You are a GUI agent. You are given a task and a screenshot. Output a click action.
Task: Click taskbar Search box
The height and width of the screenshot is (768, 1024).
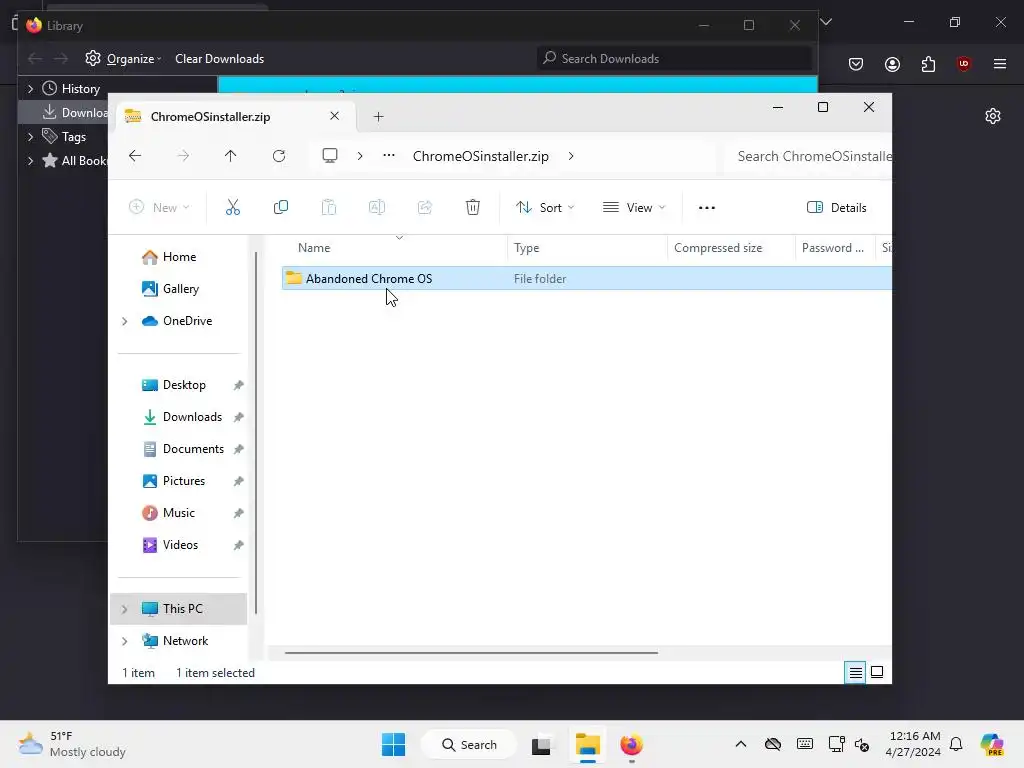[x=469, y=744]
